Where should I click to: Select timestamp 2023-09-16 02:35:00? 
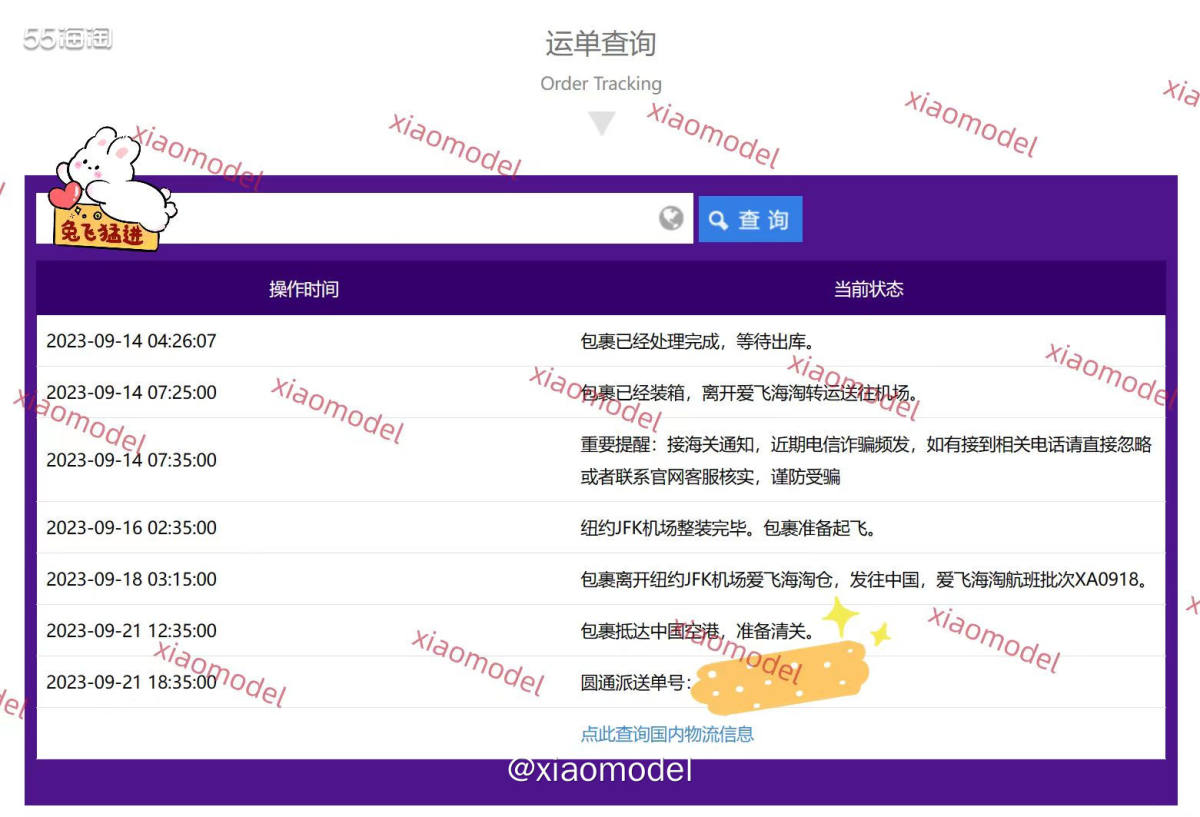[x=131, y=528]
